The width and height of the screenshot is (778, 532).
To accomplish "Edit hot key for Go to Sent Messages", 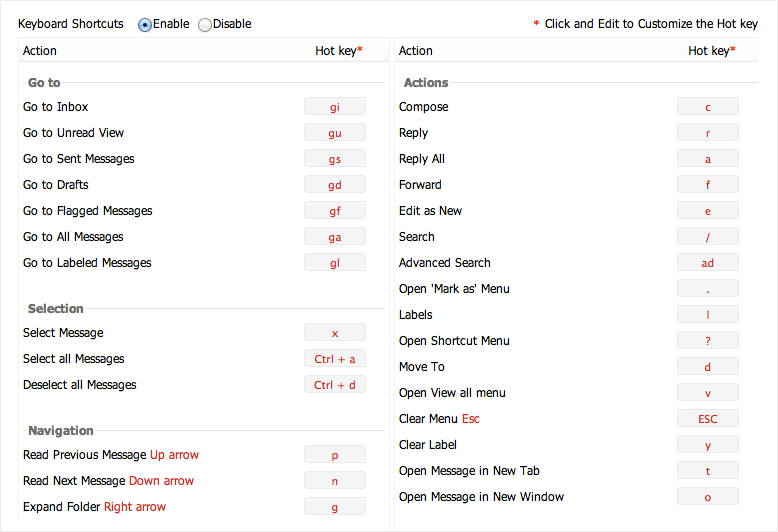I will [x=335, y=159].
